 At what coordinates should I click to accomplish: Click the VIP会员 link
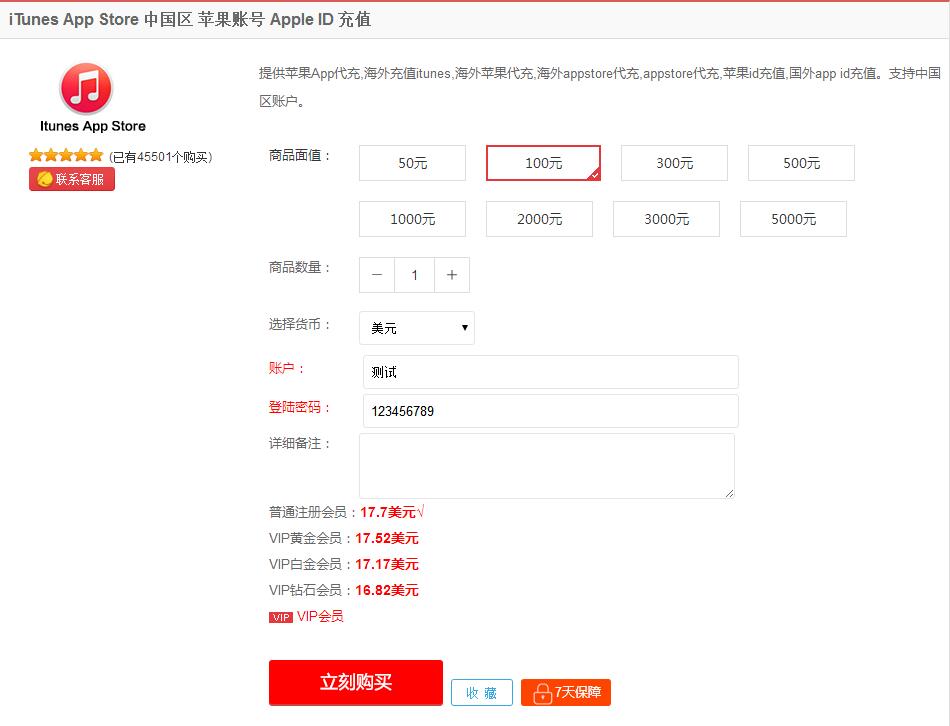click(x=320, y=616)
